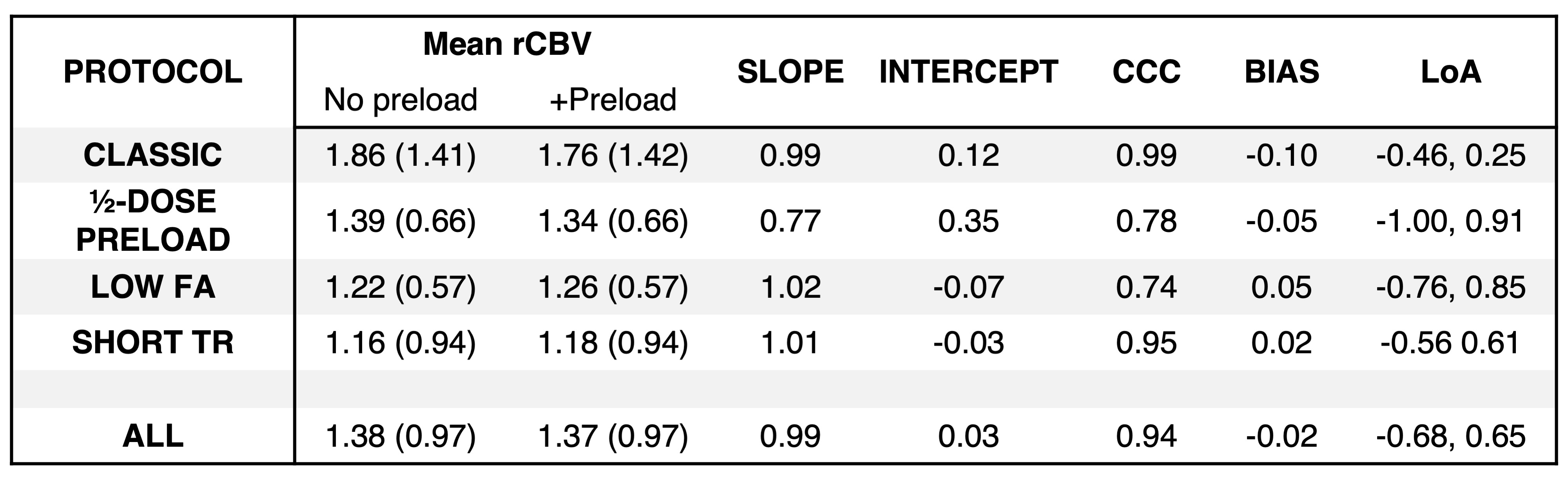Image resolution: width=1568 pixels, height=480 pixels.
Task: Select the CLASSIC bias value -0.10
Action: (1281, 155)
